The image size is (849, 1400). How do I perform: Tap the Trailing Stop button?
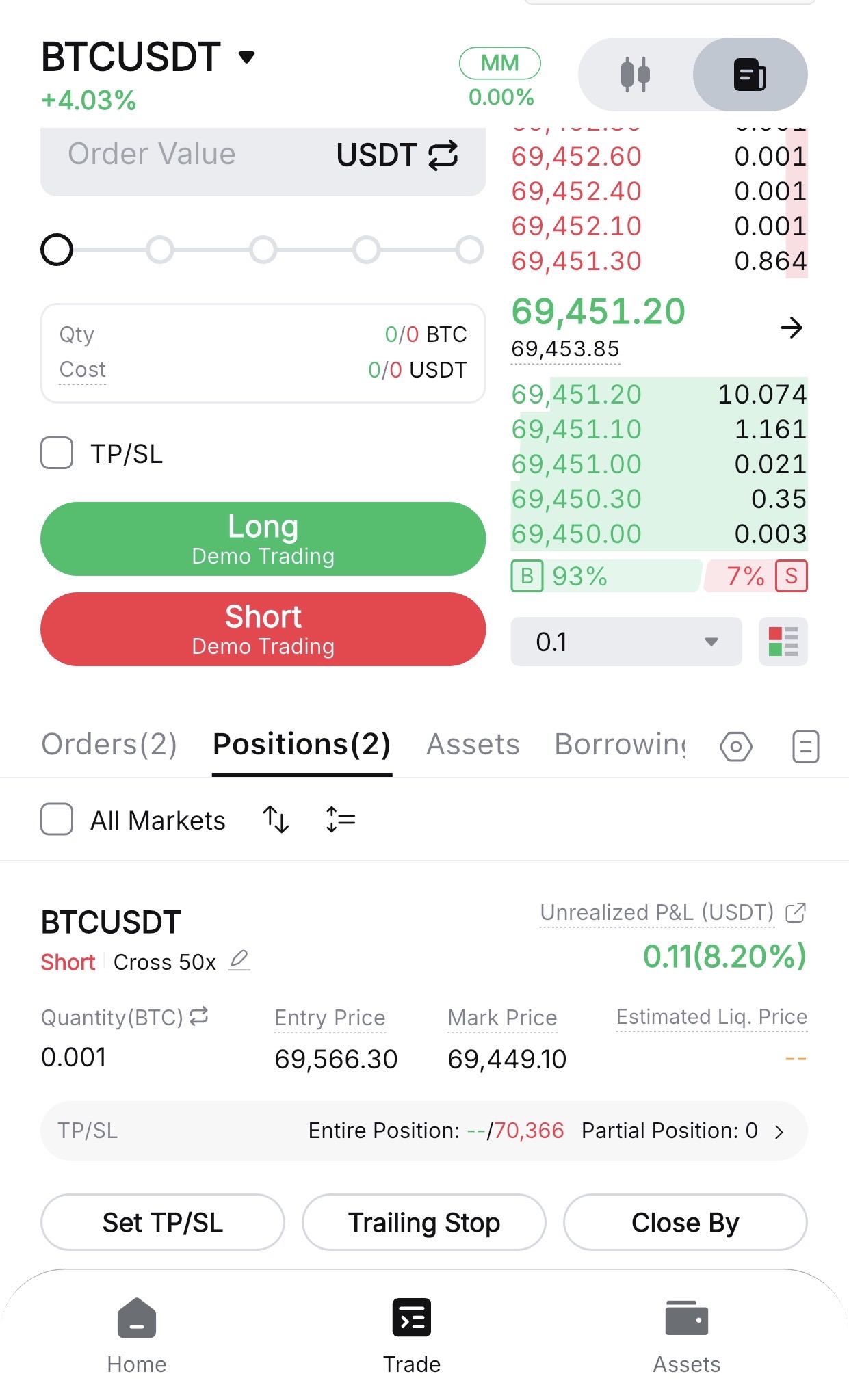[423, 1222]
